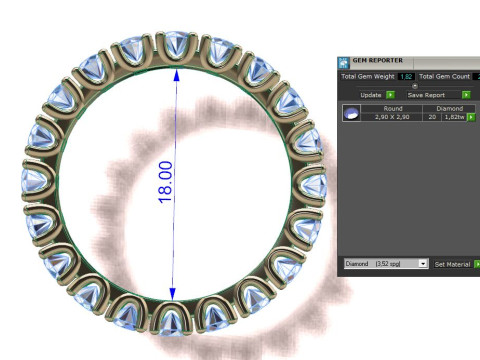480x360 pixels.
Task: Click the green arrow beside 1,82tw
Action: coord(471,117)
